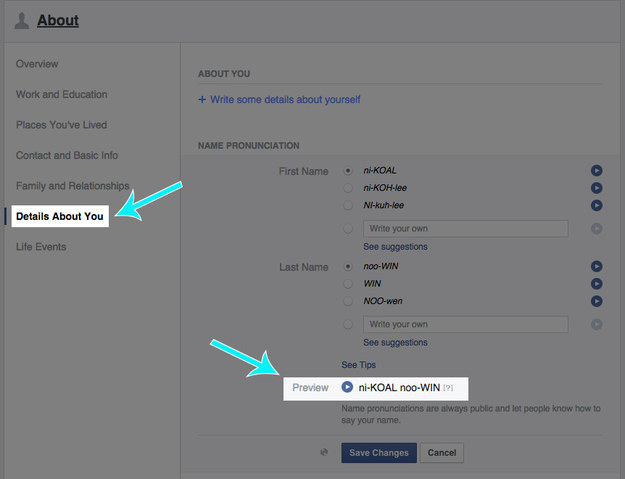Screen dimensions: 625x479
Task: Choose the NOO-wen last name pronunciation
Action: coord(348,301)
